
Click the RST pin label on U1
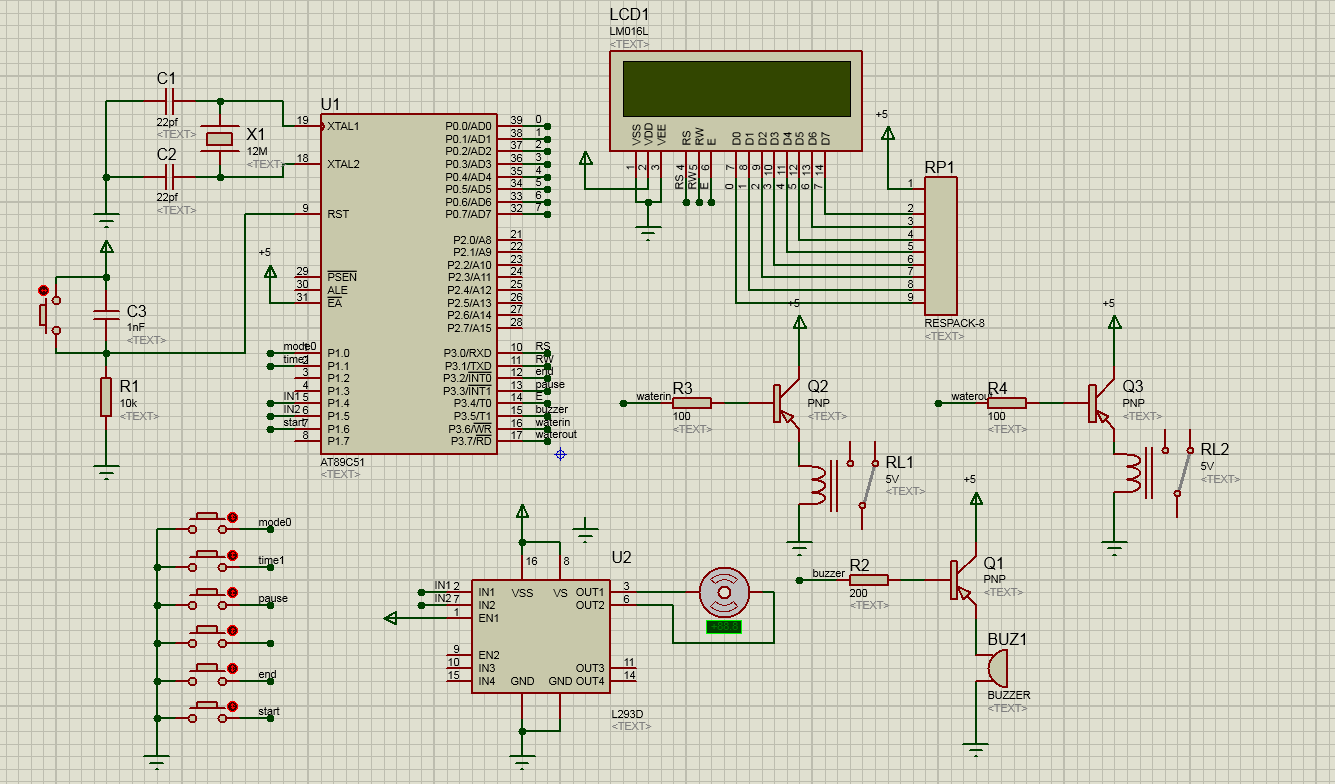[337, 214]
